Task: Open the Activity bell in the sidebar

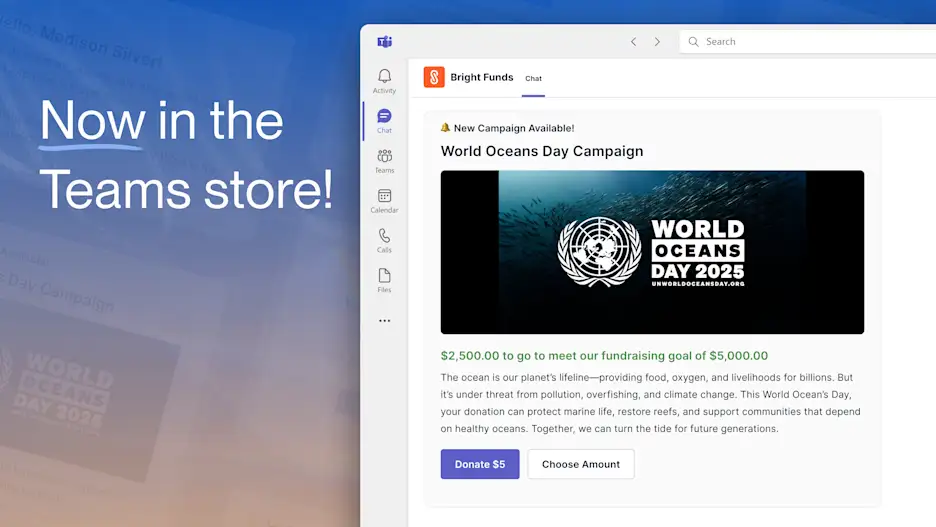Action: click(384, 81)
